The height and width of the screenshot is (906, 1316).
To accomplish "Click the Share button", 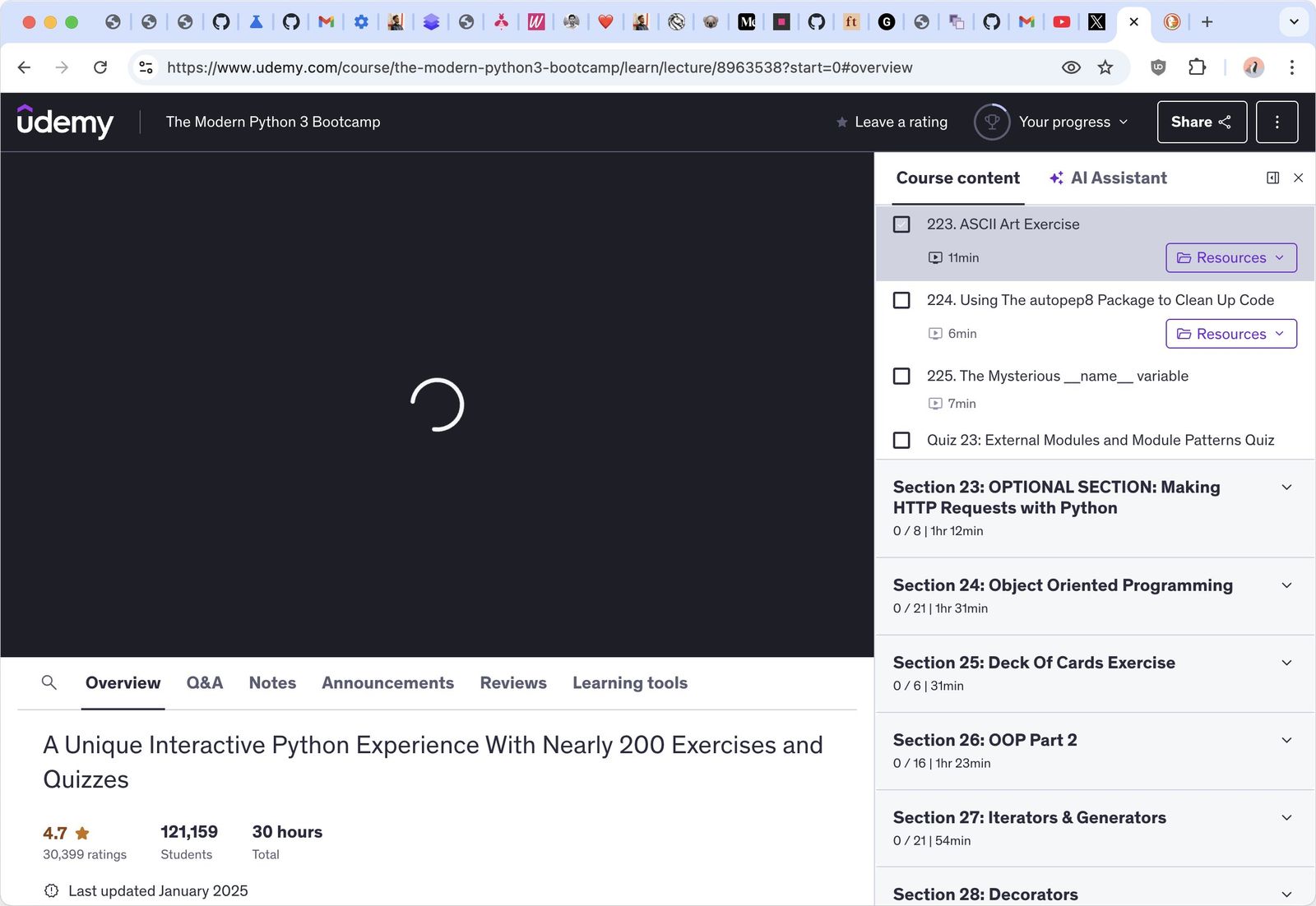I will pos(1201,122).
